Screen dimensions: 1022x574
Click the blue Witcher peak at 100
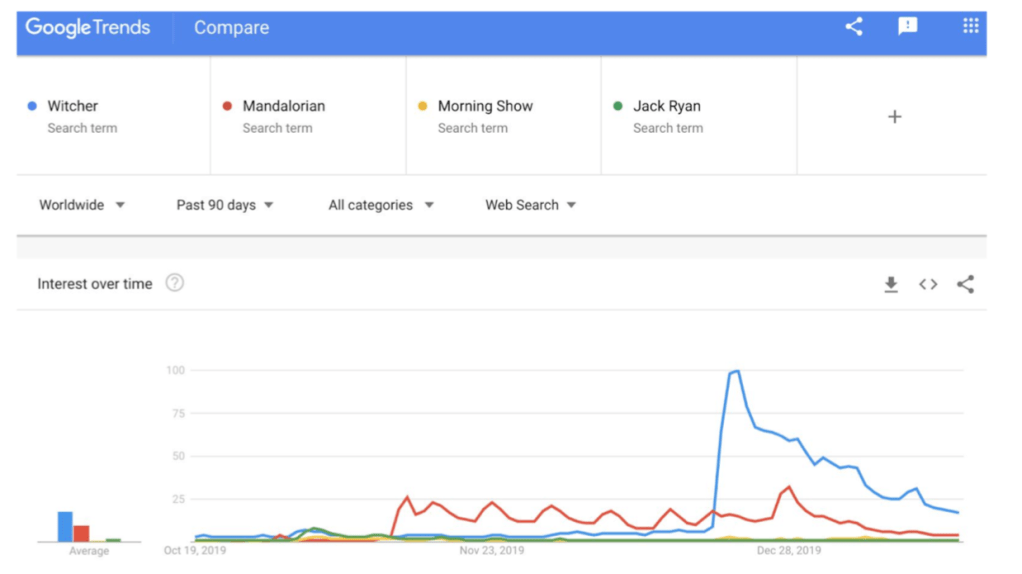pos(736,372)
